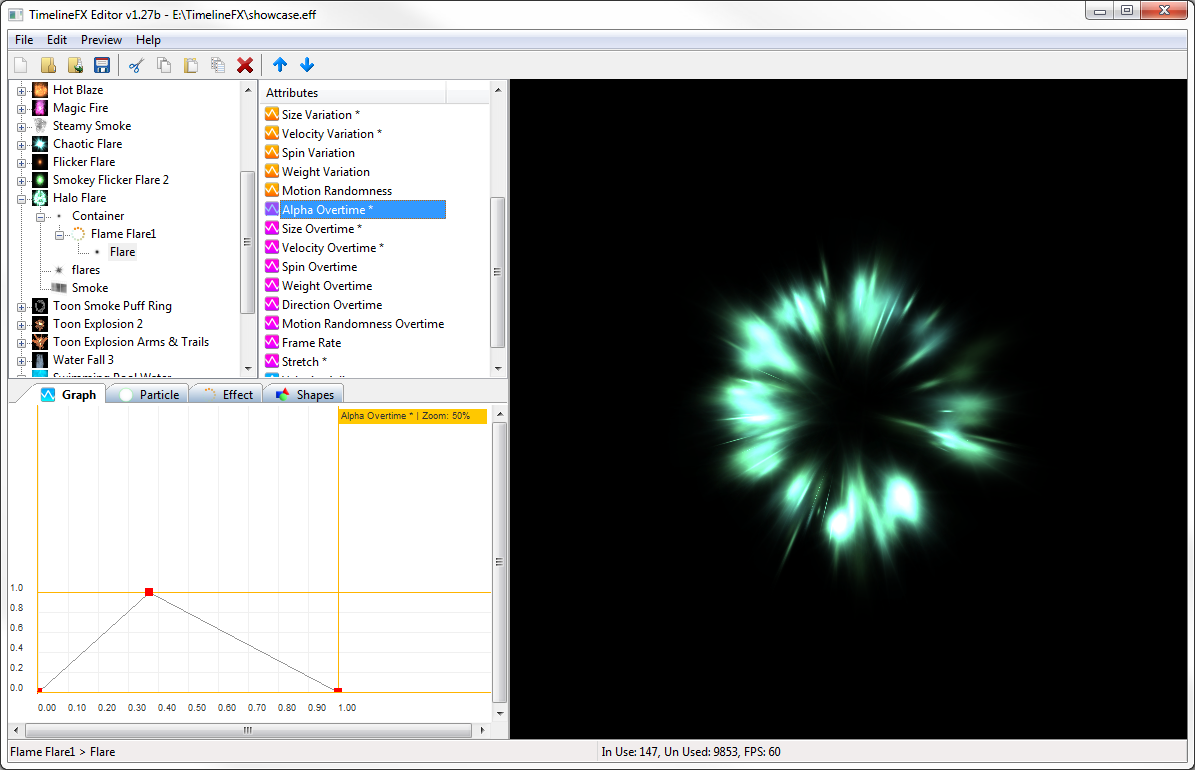Click the Frame Rate magenta graph icon
1195x770 pixels.
point(272,343)
